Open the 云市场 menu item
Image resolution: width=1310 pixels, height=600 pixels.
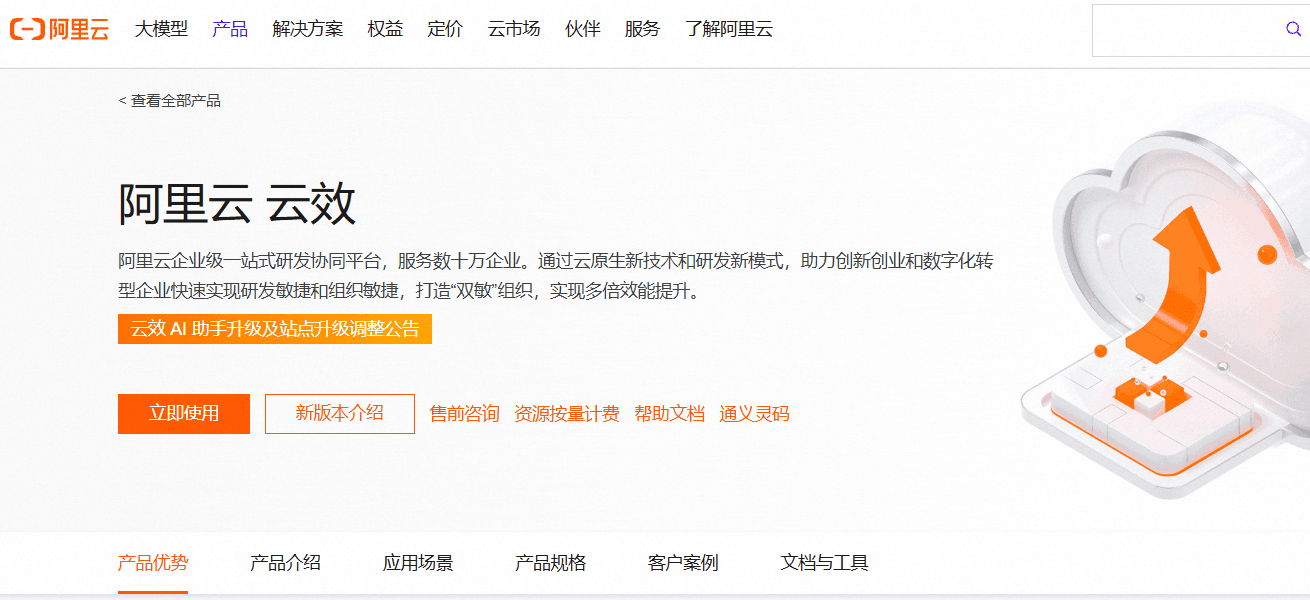click(514, 30)
